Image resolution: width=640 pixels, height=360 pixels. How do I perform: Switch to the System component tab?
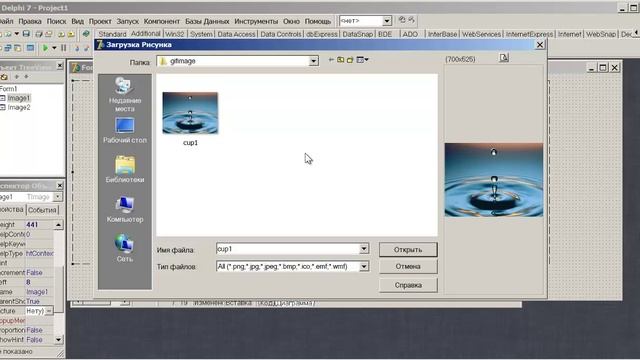coord(201,34)
